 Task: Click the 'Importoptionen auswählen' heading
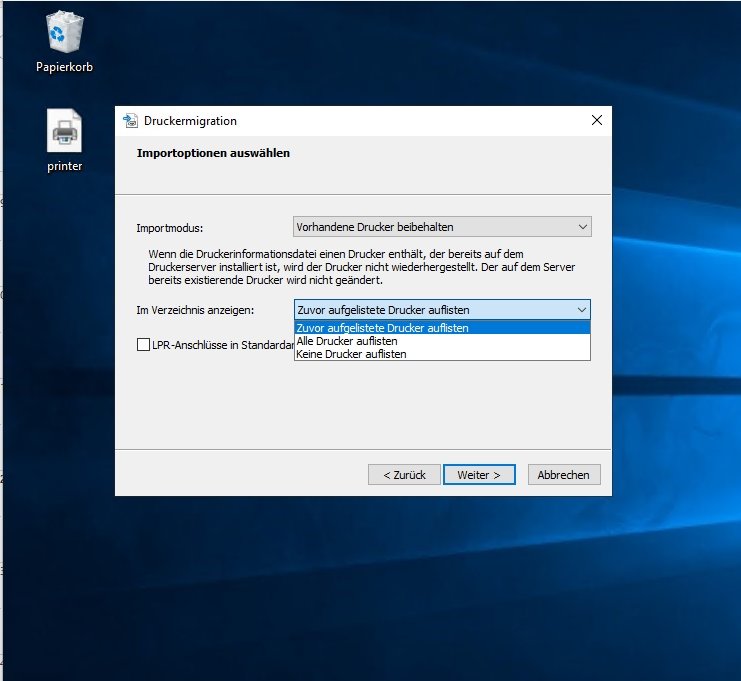point(213,154)
